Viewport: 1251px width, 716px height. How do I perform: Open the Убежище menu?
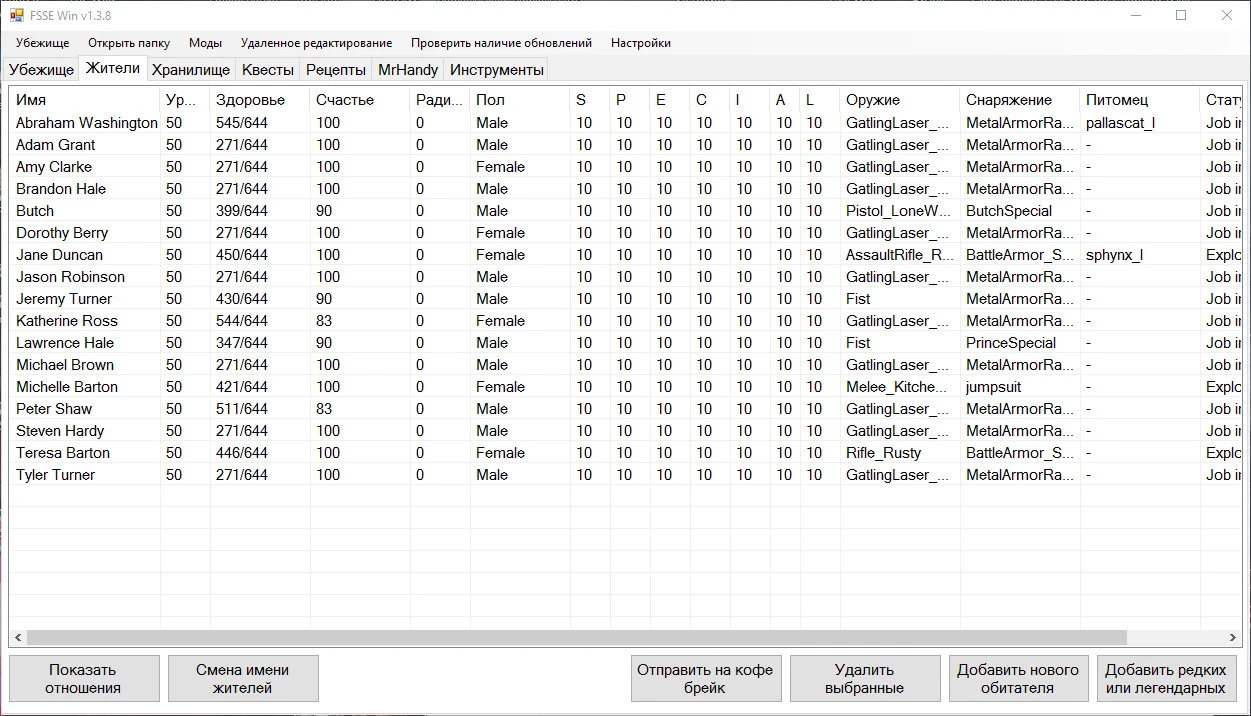tap(42, 43)
